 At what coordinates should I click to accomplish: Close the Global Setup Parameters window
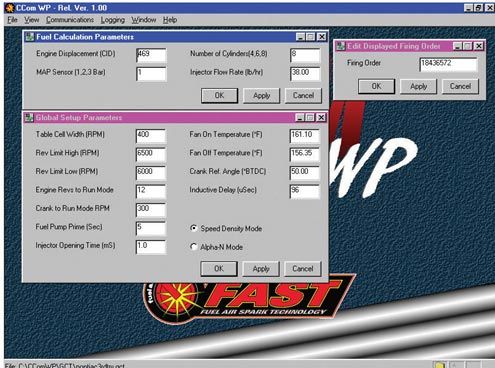[321, 118]
